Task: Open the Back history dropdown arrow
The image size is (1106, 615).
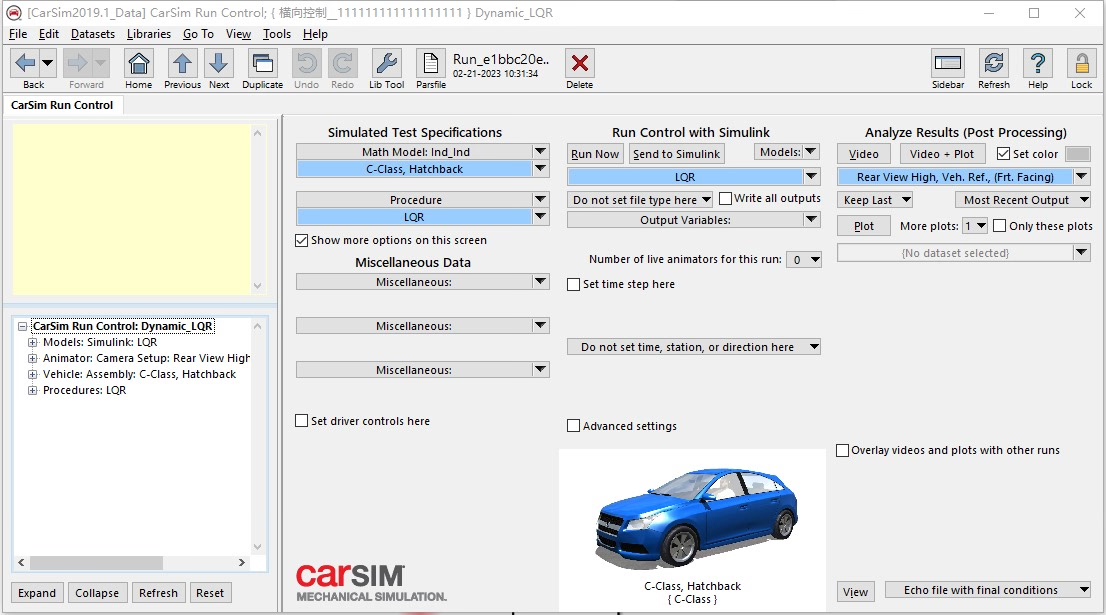Action: [x=48, y=63]
